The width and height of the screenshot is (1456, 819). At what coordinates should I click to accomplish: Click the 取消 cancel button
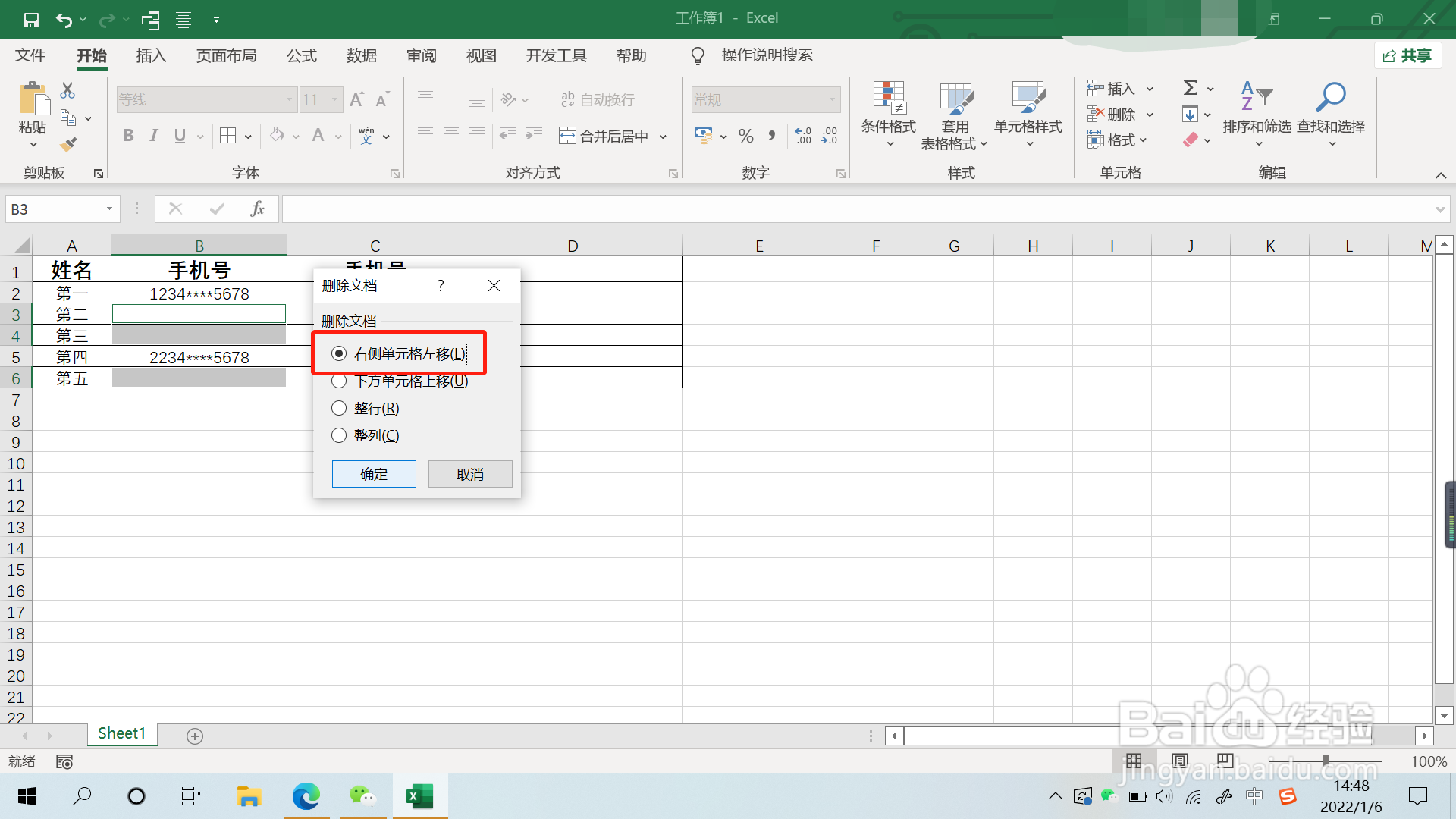coord(470,474)
